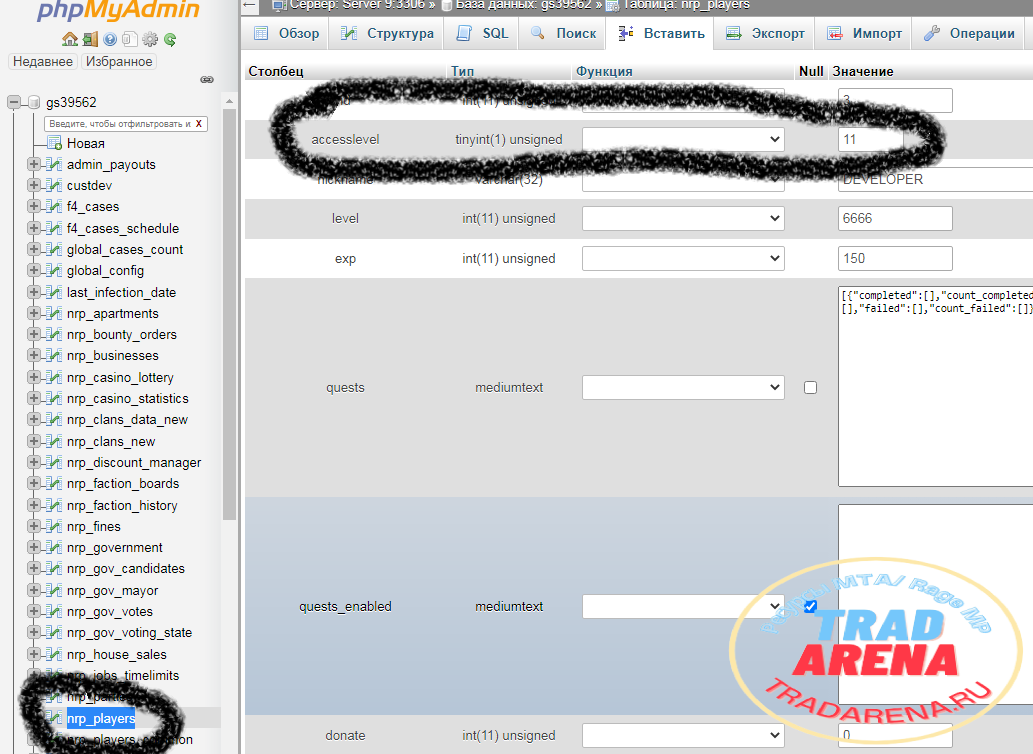
Task: Open the Экспорт tab
Action: click(x=765, y=34)
